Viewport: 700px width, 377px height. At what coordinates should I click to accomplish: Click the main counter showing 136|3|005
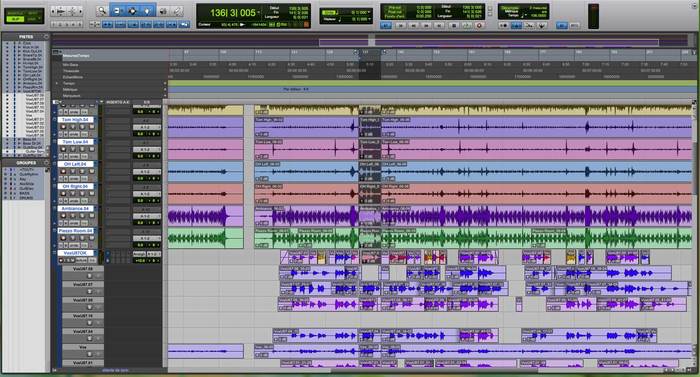(x=233, y=13)
